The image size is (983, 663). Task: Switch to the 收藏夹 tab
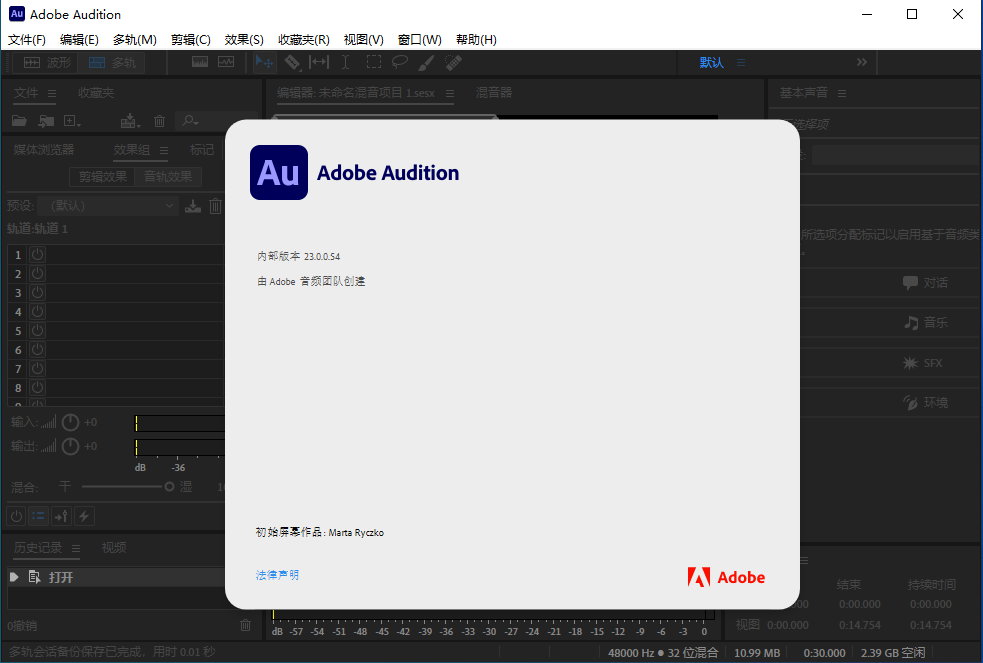(x=96, y=93)
